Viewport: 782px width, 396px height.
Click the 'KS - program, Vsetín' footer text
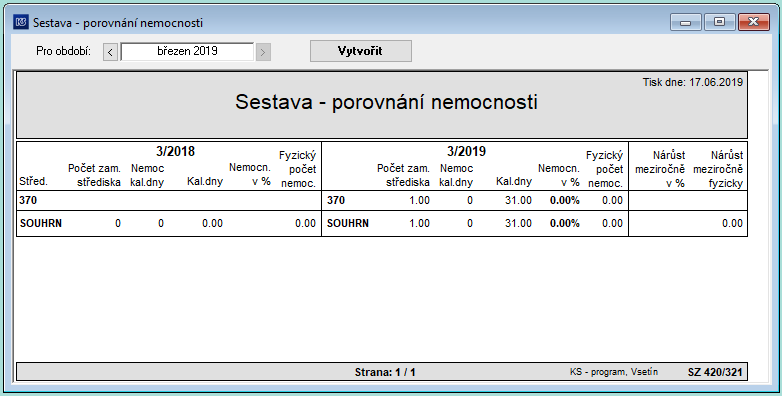[614, 372]
